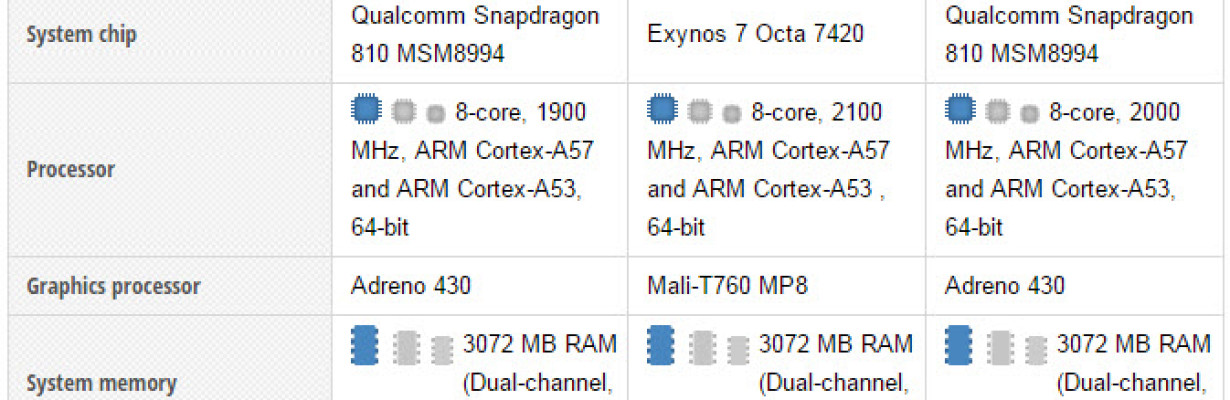
Task: Click the Mali-T760 MP8 graphics entry
Action: point(727,286)
